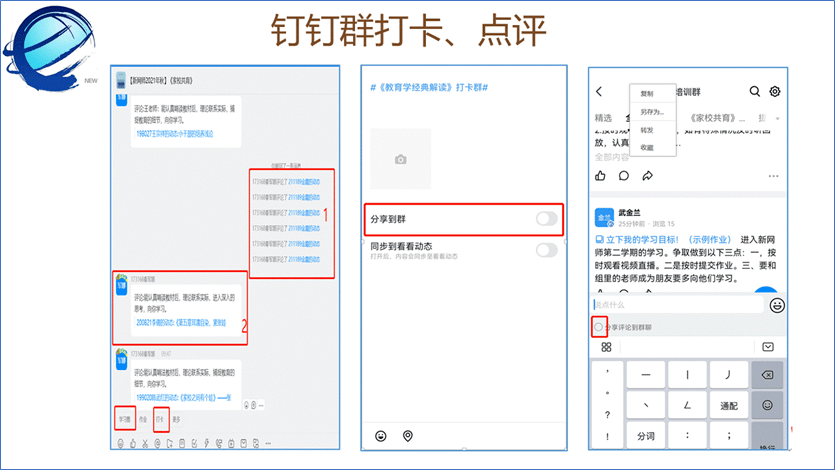
Task: Open 打卡 tab in chat window
Action: click(x=160, y=419)
